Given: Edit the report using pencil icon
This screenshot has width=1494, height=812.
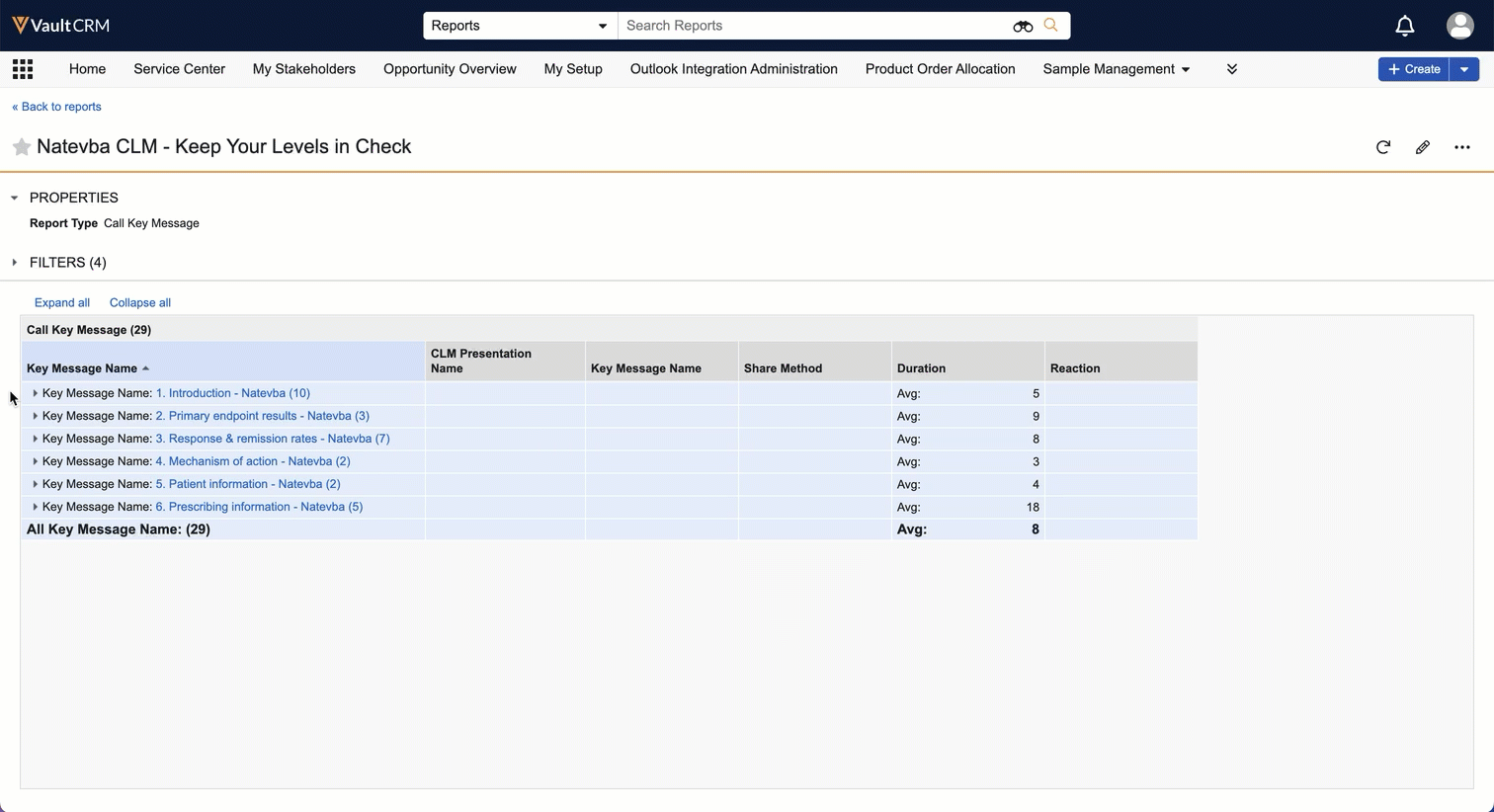Looking at the screenshot, I should click(x=1423, y=147).
